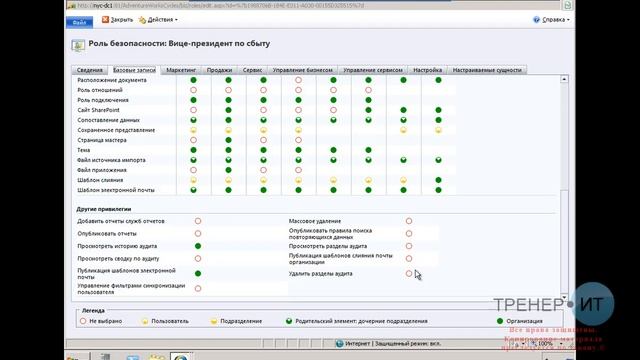Viewport: 640px width, 360px height.
Task: Click the Подразделение legend entry
Action: (236, 321)
